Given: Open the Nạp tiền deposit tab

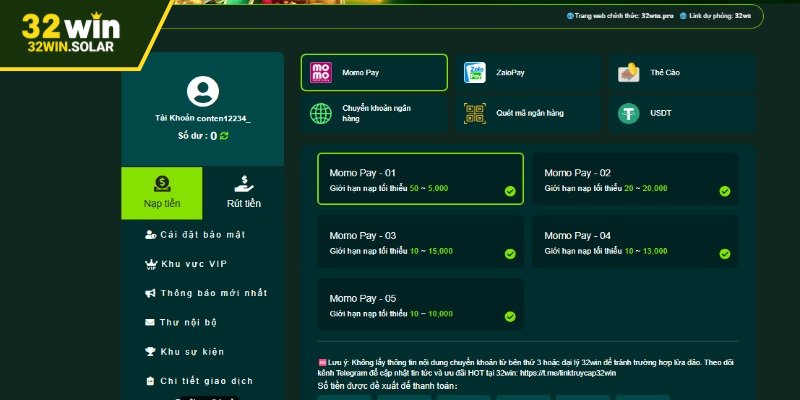Looking at the screenshot, I should [x=162, y=193].
